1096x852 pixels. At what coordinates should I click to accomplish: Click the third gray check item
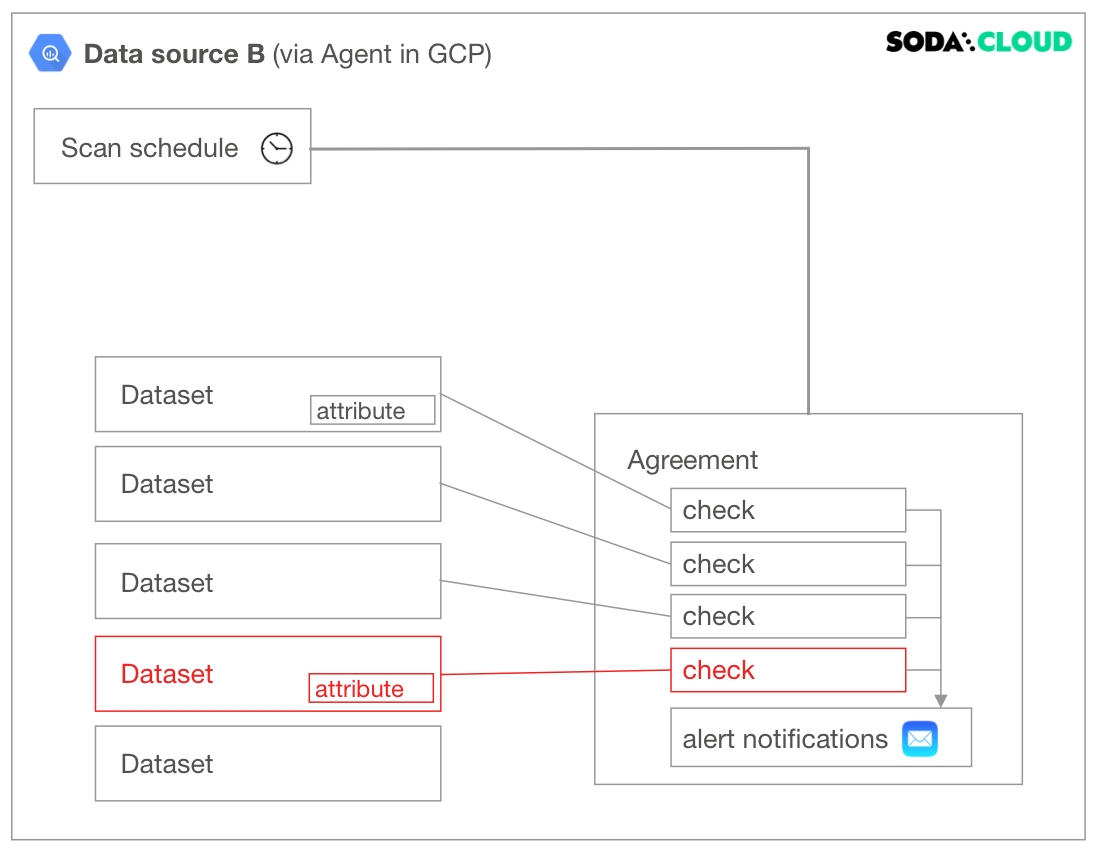pos(787,616)
